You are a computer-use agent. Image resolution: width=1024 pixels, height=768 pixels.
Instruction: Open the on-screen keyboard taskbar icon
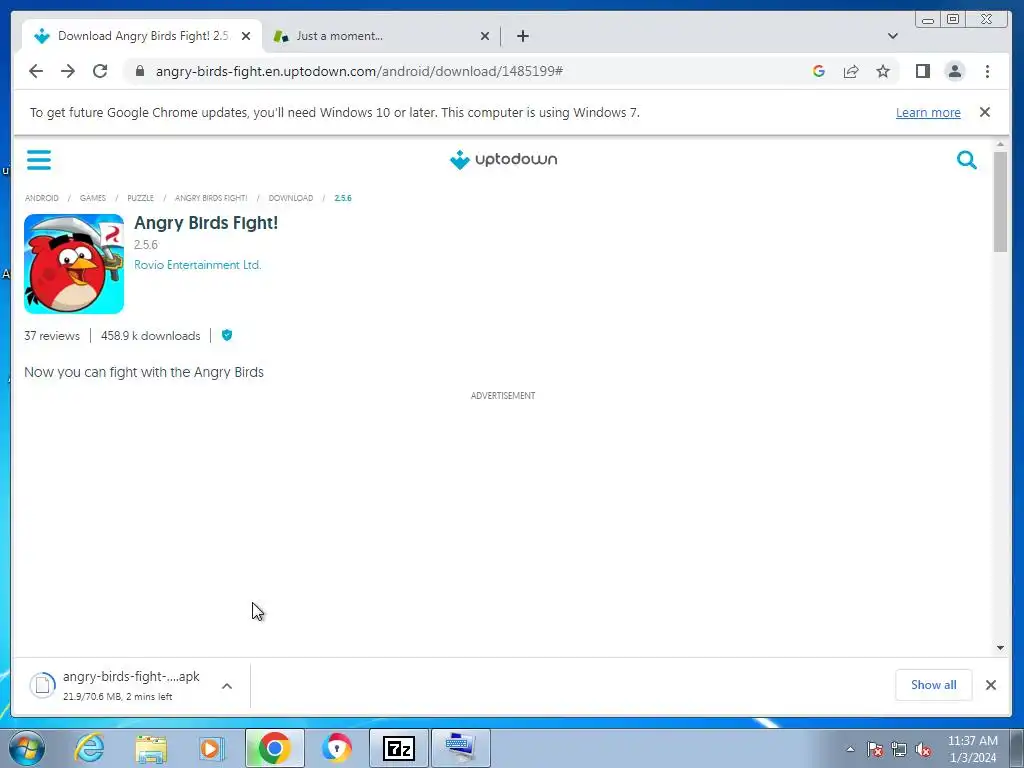click(460, 748)
